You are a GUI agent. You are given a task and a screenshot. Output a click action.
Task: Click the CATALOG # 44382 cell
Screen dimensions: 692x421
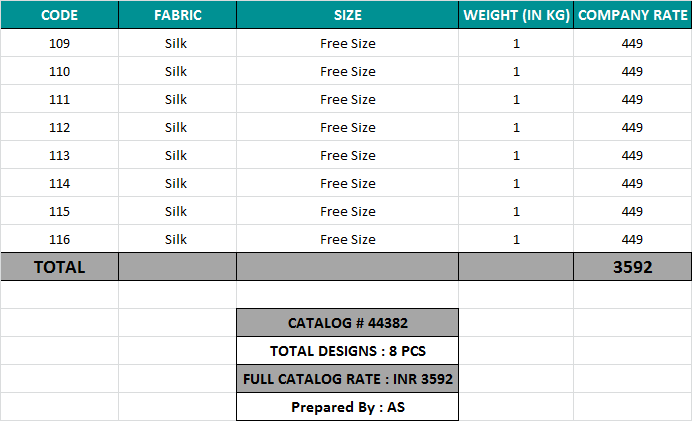(x=347, y=323)
